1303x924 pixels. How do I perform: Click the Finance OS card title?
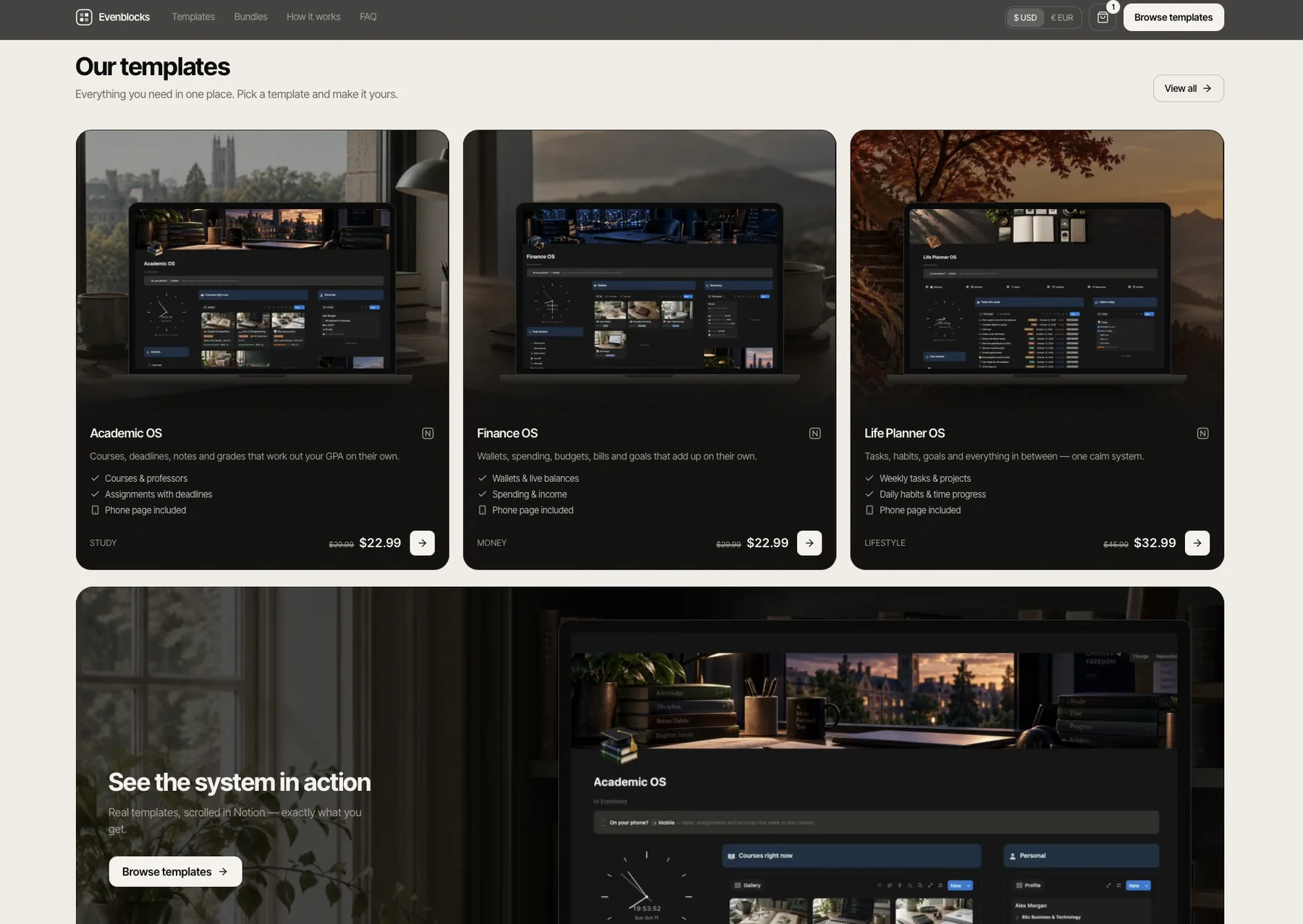pyautogui.click(x=507, y=433)
